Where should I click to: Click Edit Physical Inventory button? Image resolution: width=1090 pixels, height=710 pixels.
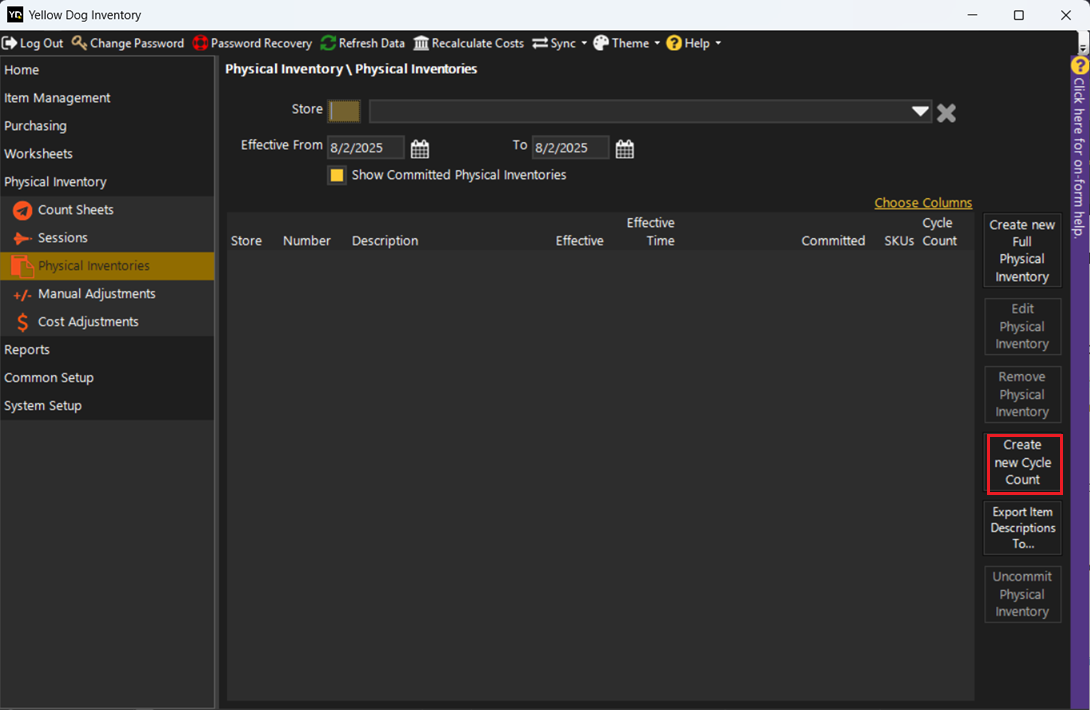[x=1022, y=326]
